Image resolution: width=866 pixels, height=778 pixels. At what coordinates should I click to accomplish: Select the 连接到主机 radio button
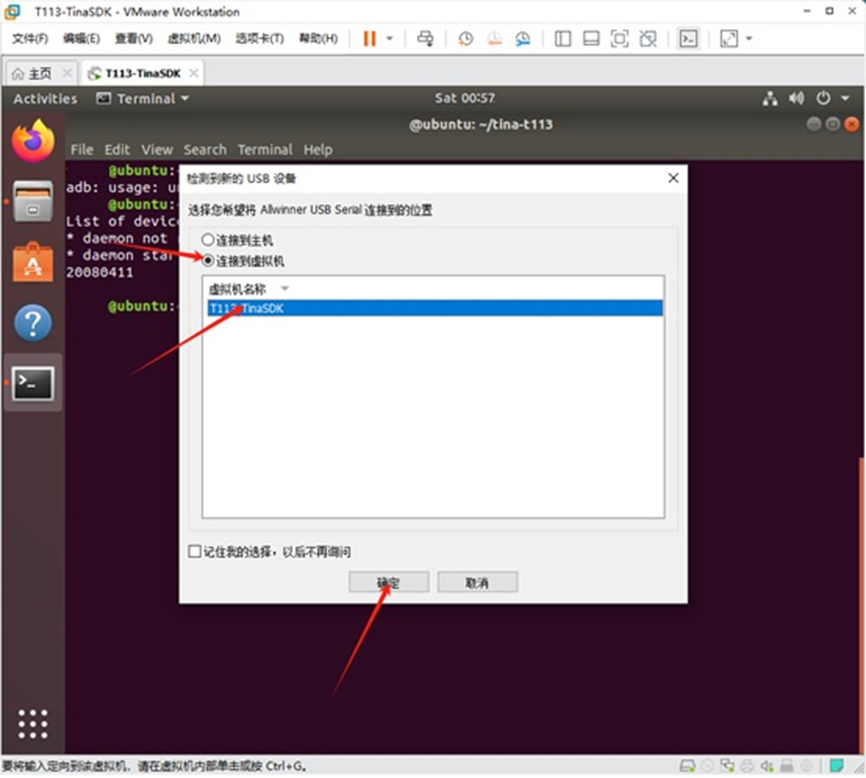tap(208, 240)
